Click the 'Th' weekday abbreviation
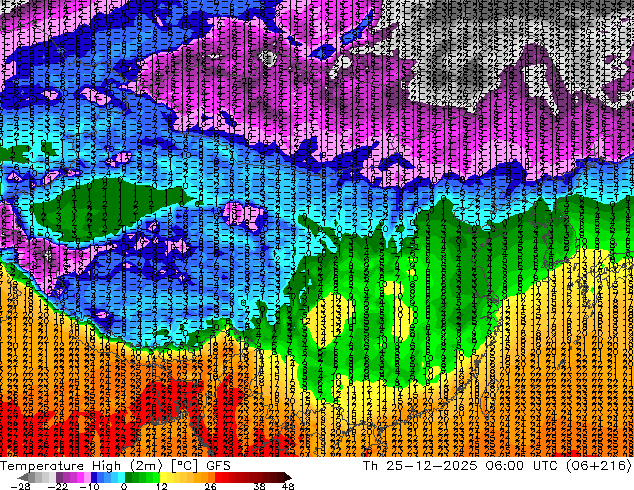Screen dimensions: 634x490 point(370,466)
